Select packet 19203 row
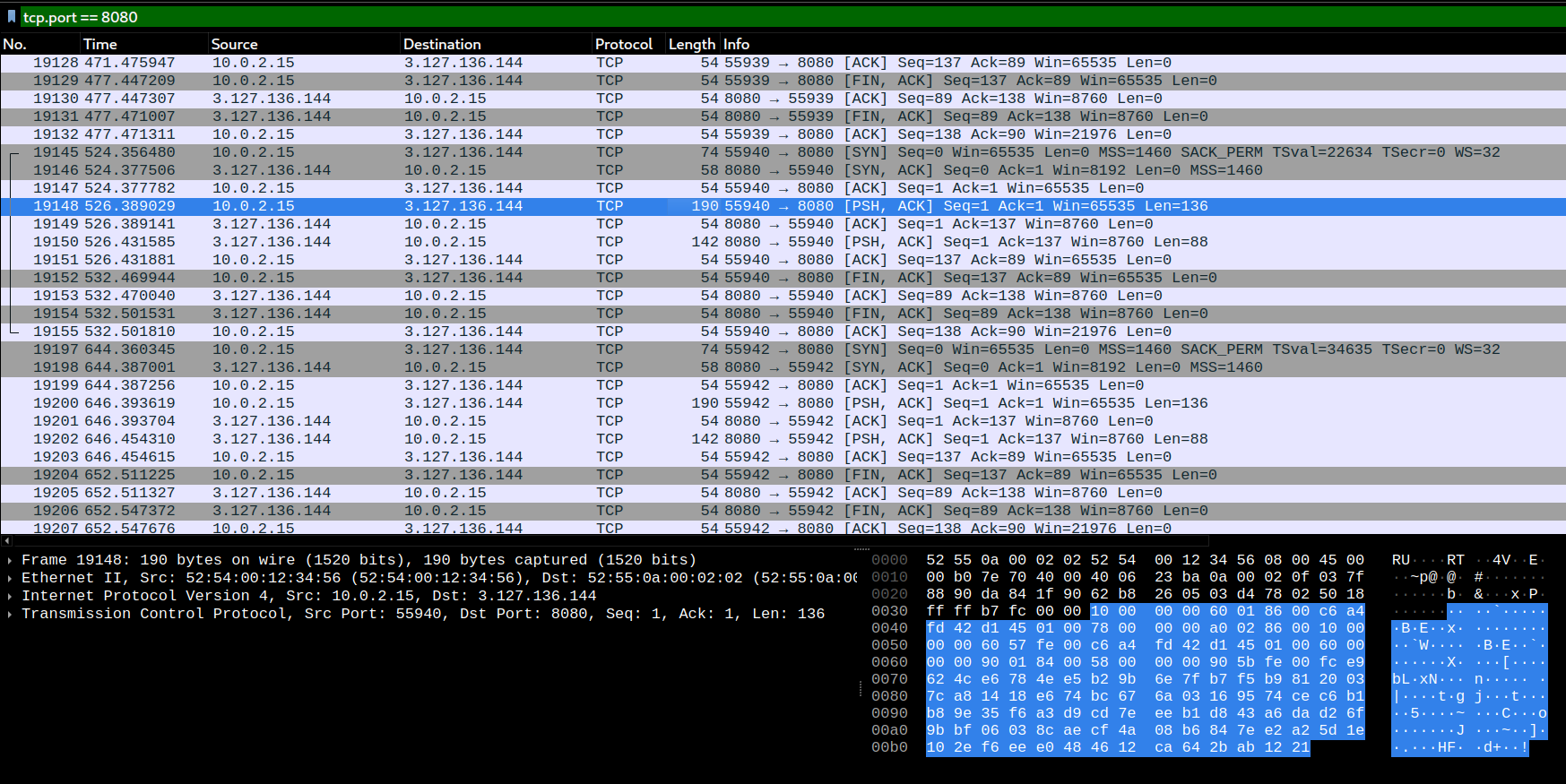Screen dimensions: 1566x784 [783, 457]
